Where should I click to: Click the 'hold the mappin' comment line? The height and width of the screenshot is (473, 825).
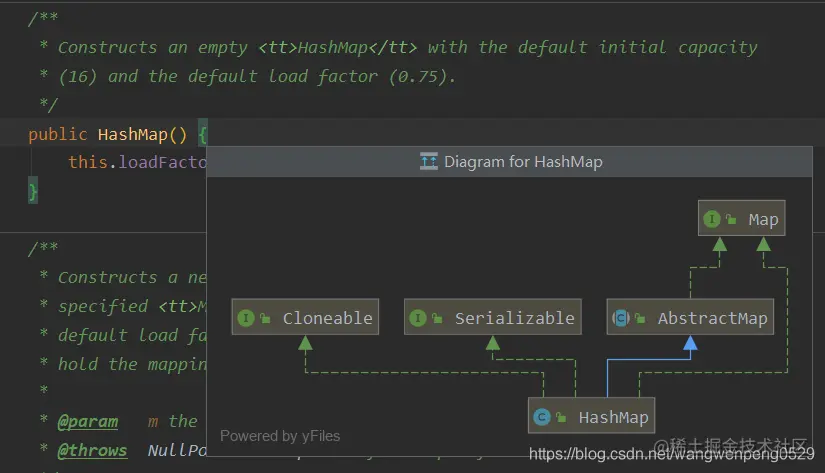pyautogui.click(x=123, y=364)
